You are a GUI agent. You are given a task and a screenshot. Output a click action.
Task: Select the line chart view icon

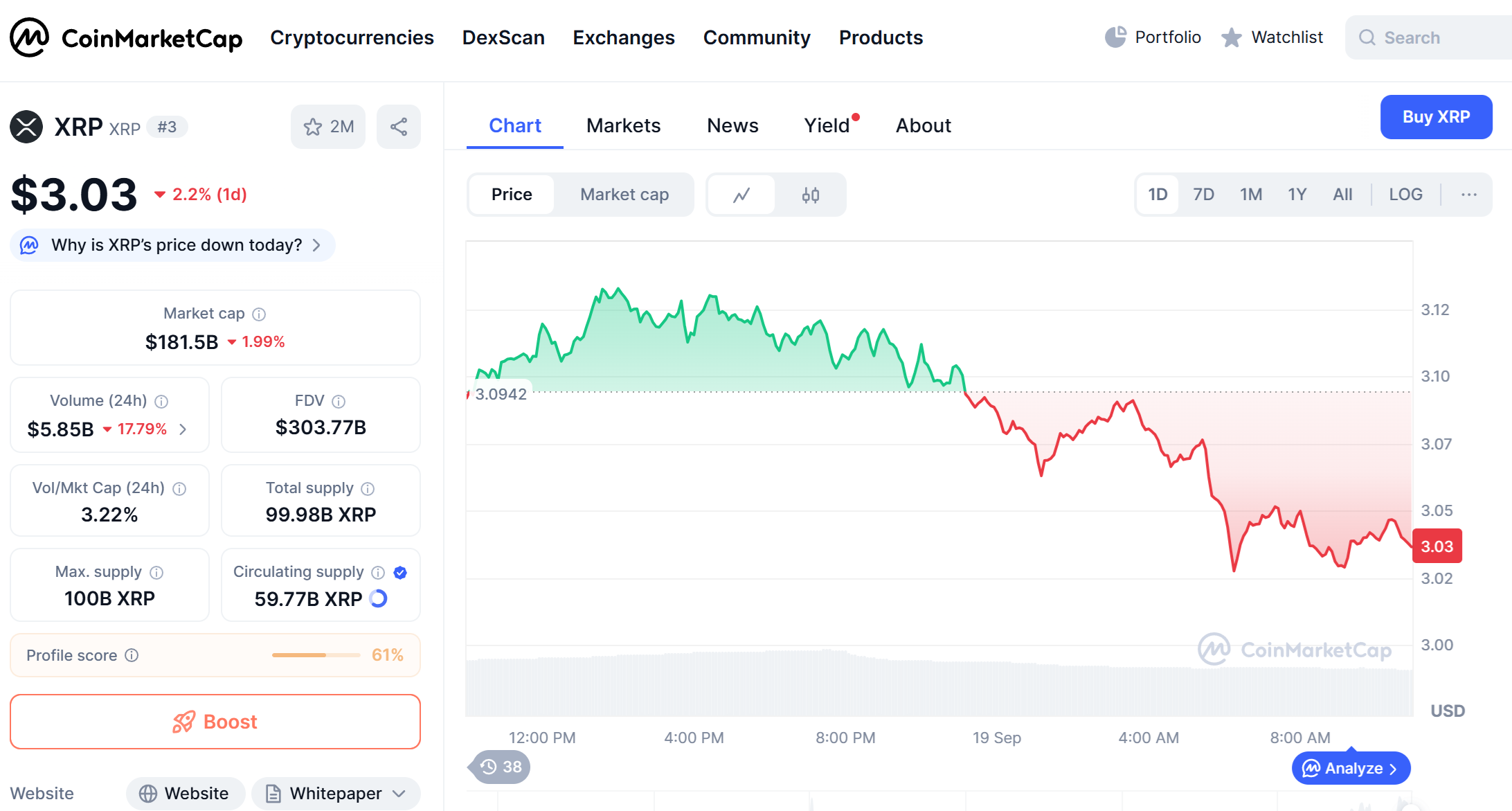741,195
